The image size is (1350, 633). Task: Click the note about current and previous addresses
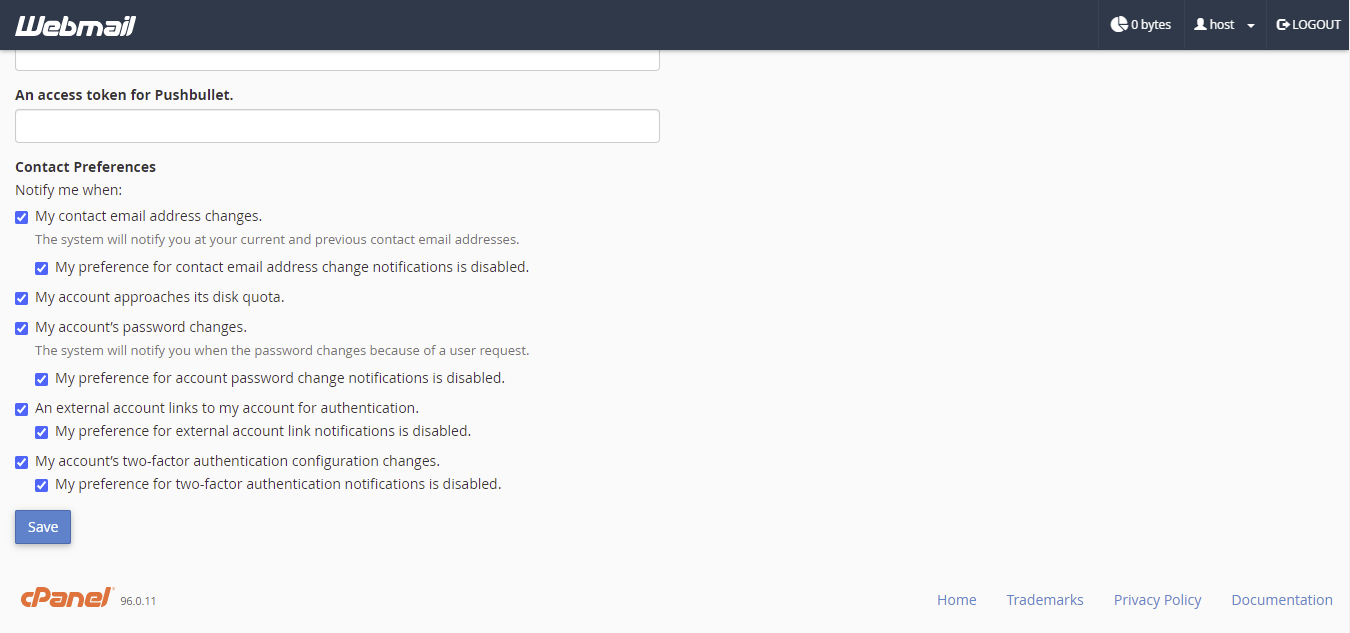coord(277,240)
